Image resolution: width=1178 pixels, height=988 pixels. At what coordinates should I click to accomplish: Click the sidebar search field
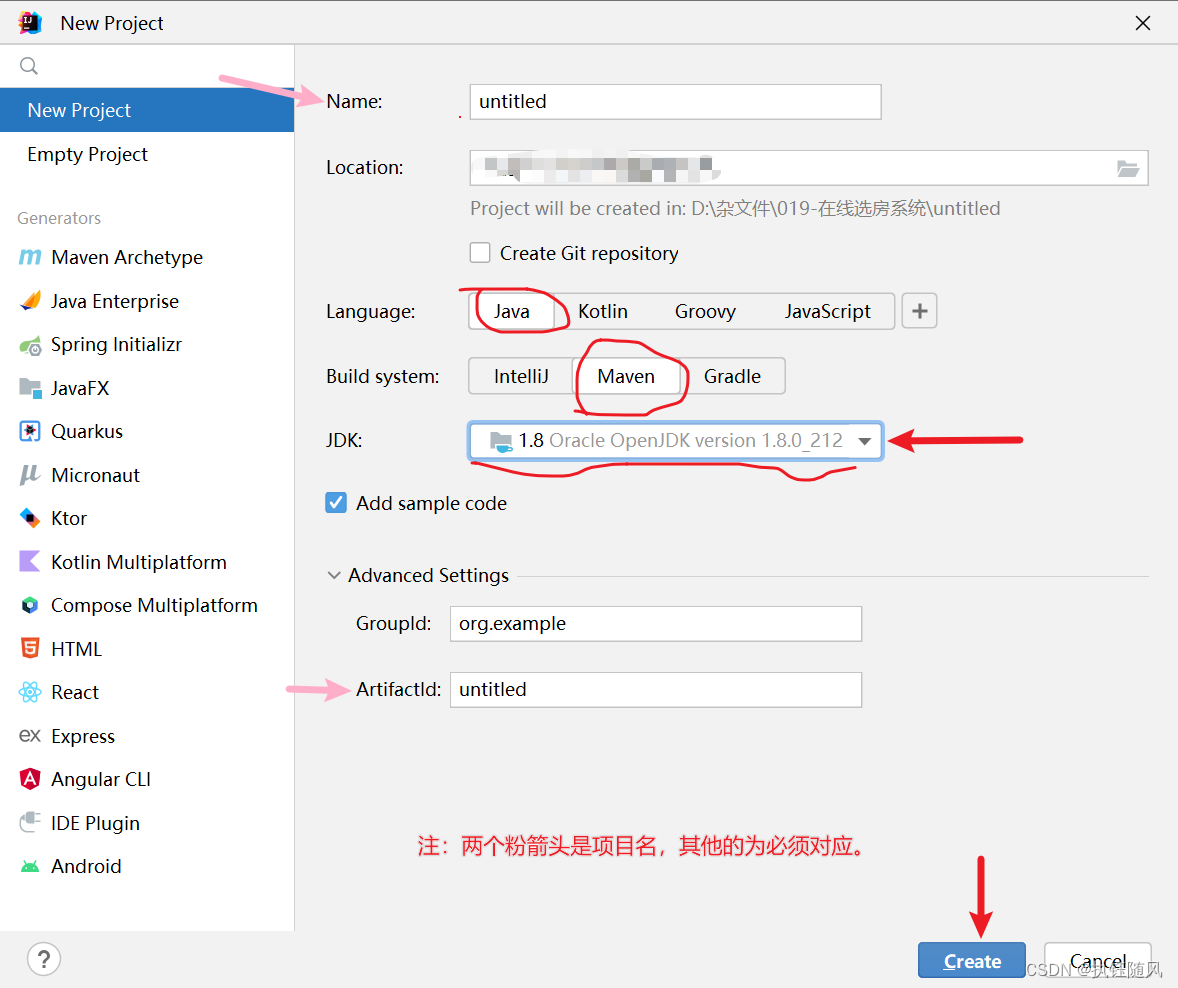(147, 66)
